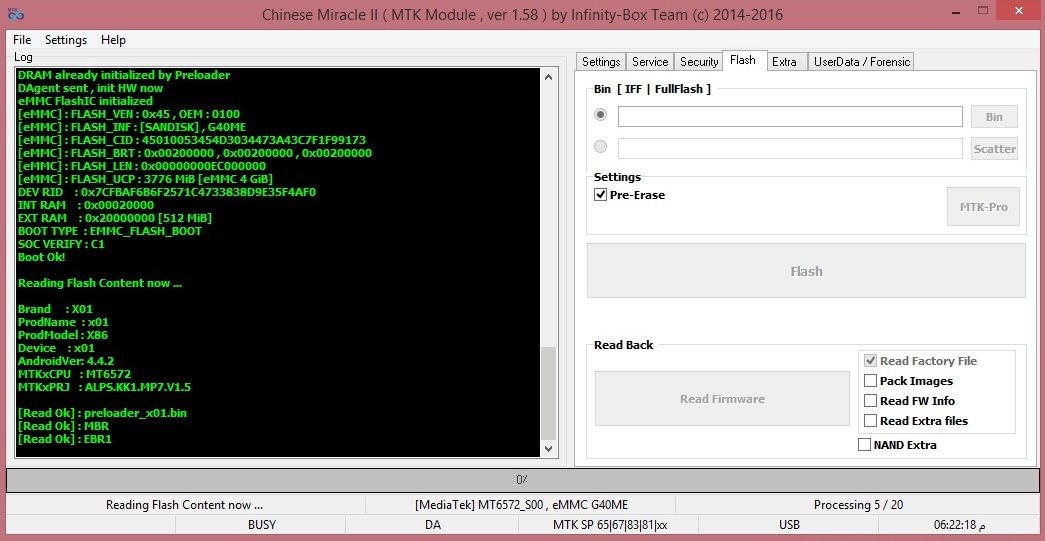Switch to the Extra tab

784,62
